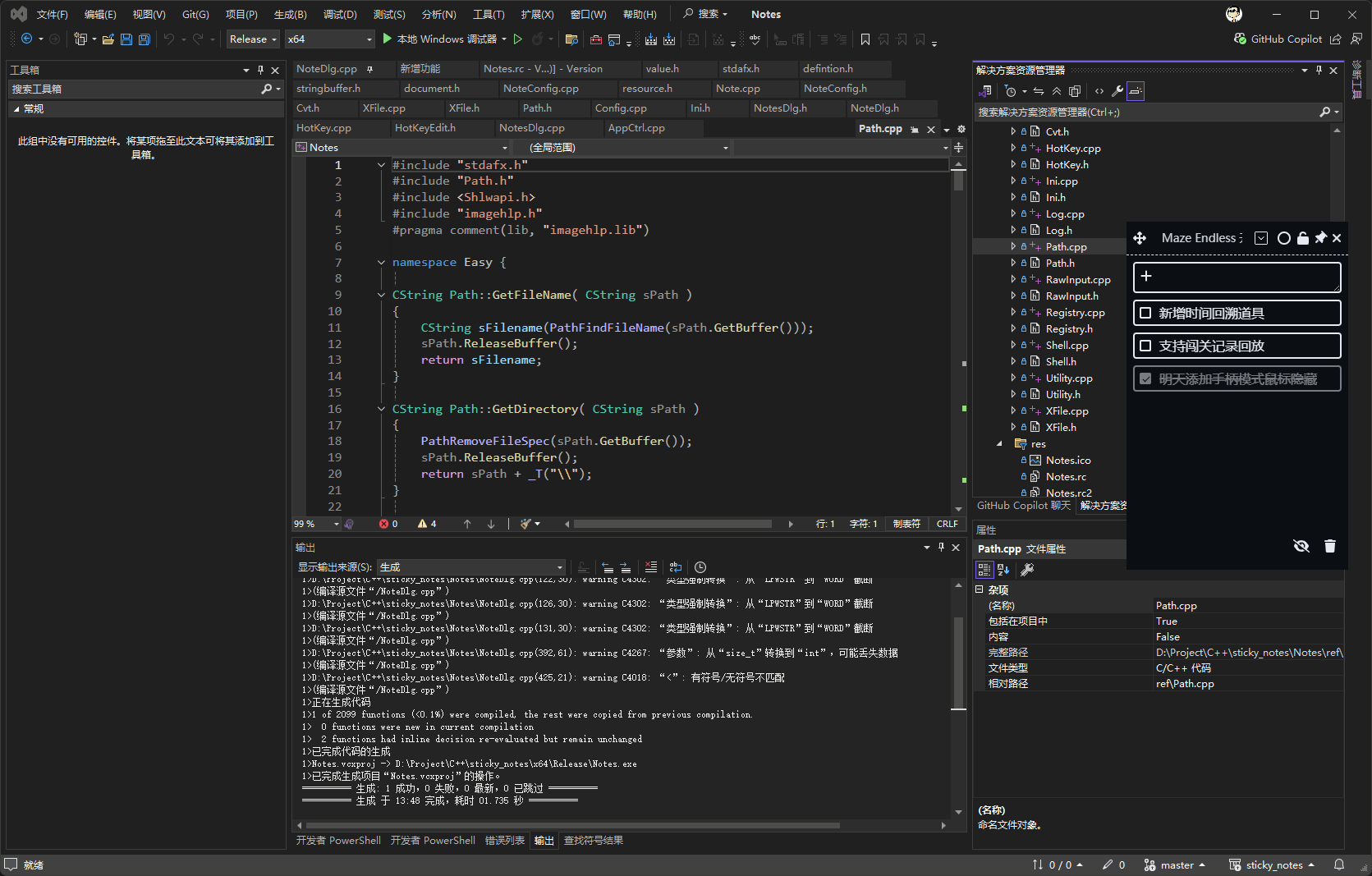Start 本地 Windows 调试器
This screenshot has width=1372, height=876.
point(440,39)
